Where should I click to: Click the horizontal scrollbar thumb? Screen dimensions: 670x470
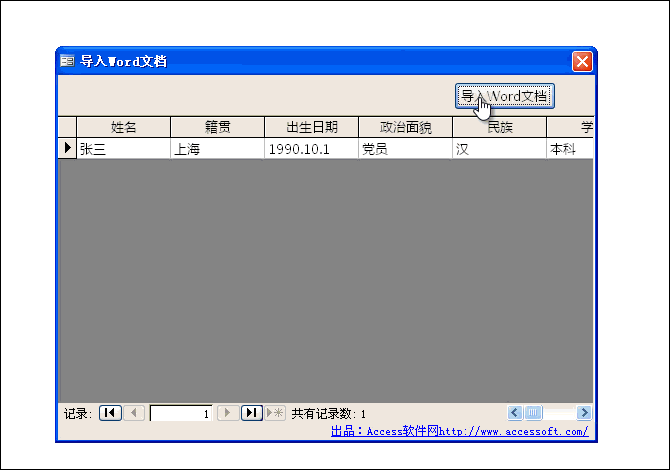(x=533, y=413)
